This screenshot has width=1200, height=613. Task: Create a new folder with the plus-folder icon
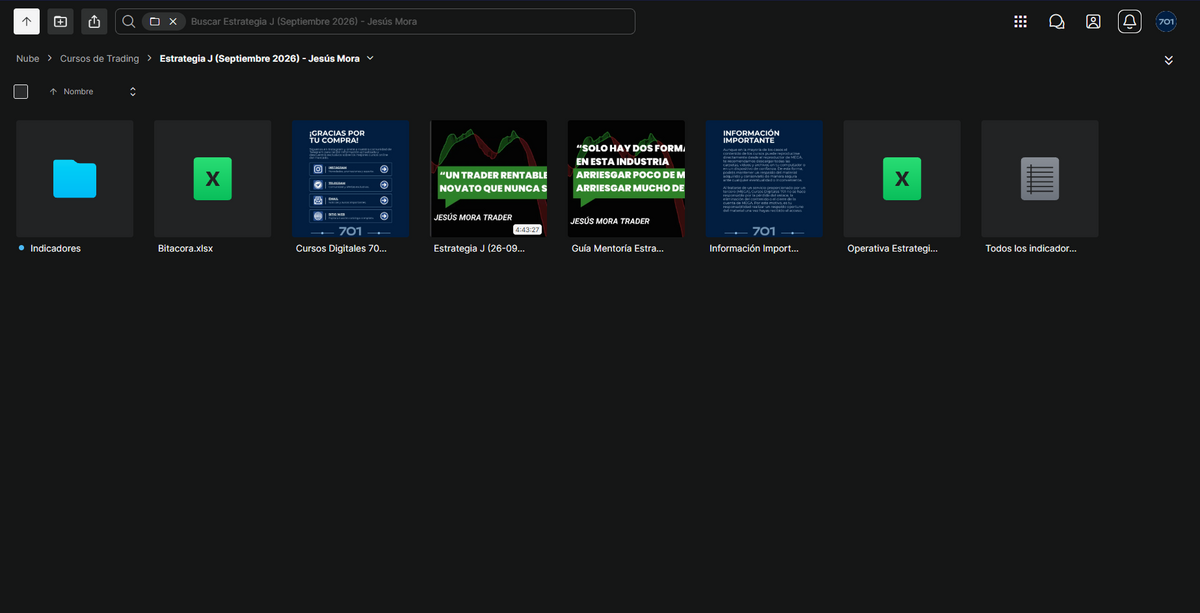[61, 21]
